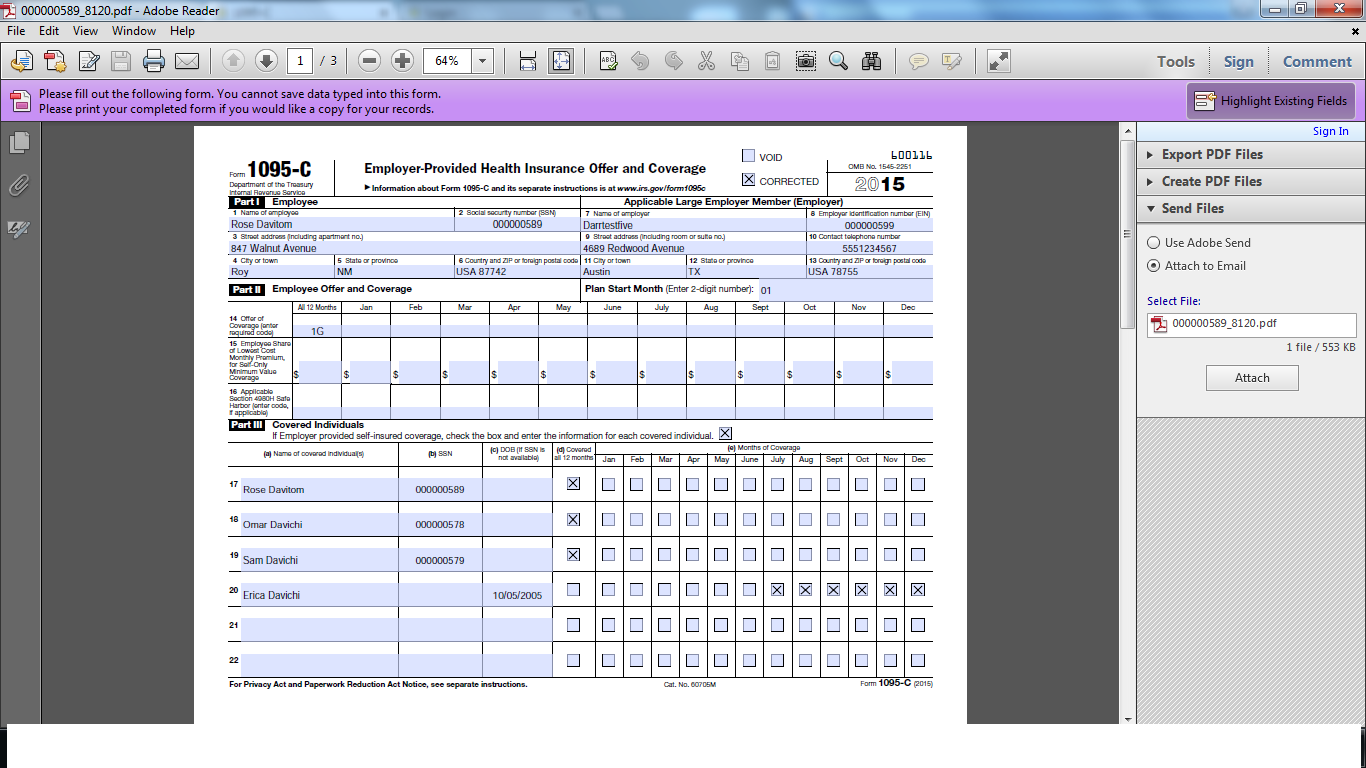1366x768 pixels.
Task: Uncheck the CORRECTED checkbox
Action: click(748, 180)
